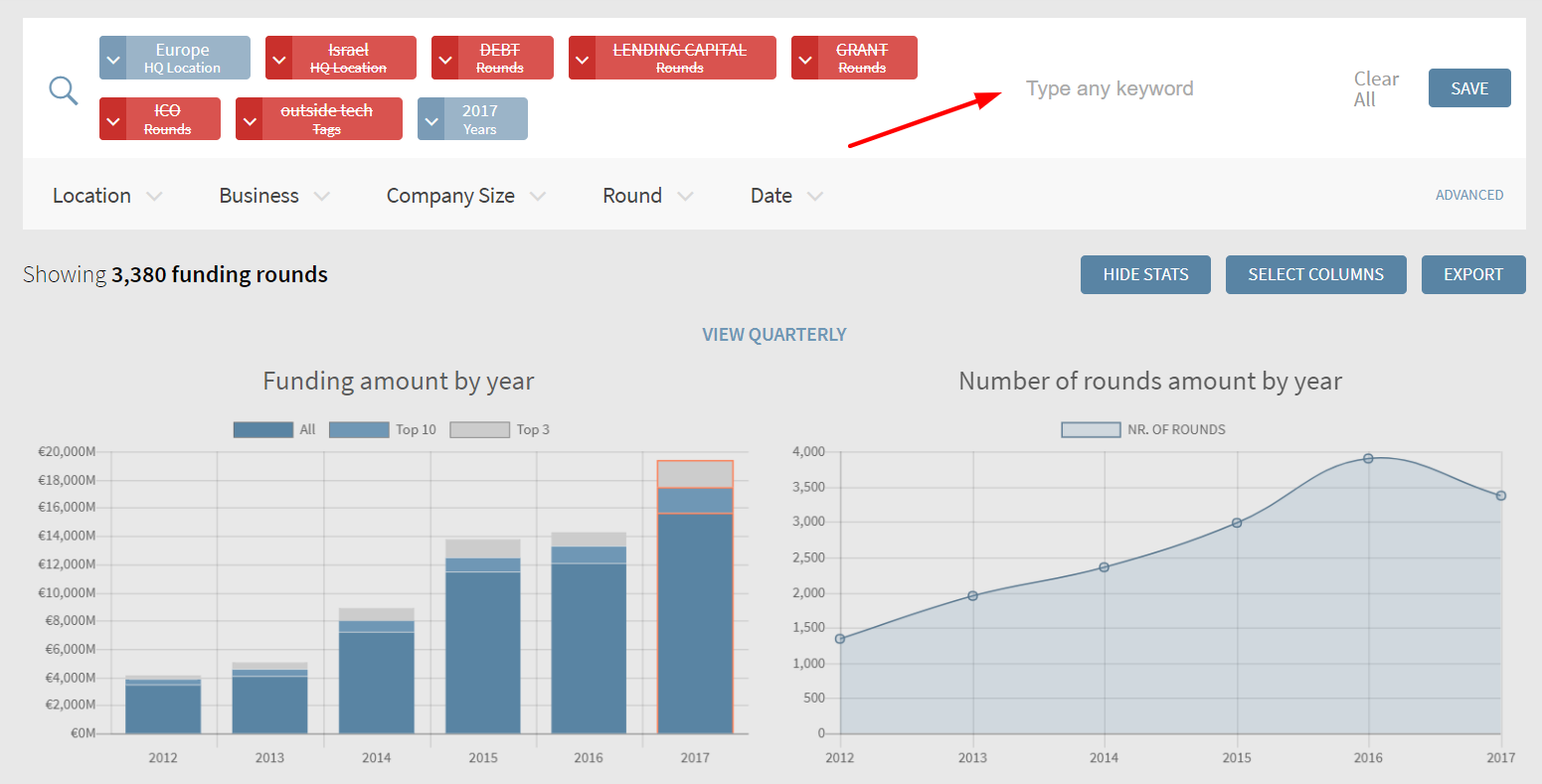Expand the Round filter dropdown
This screenshot has width=1542, height=784.
(647, 196)
